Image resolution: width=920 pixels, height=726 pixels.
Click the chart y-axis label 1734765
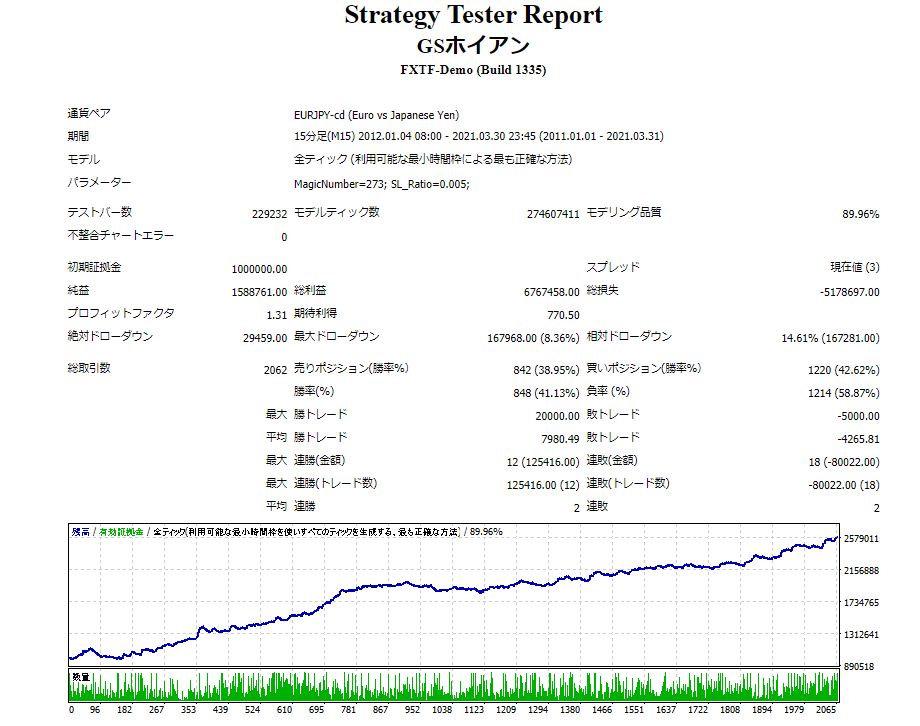861,603
